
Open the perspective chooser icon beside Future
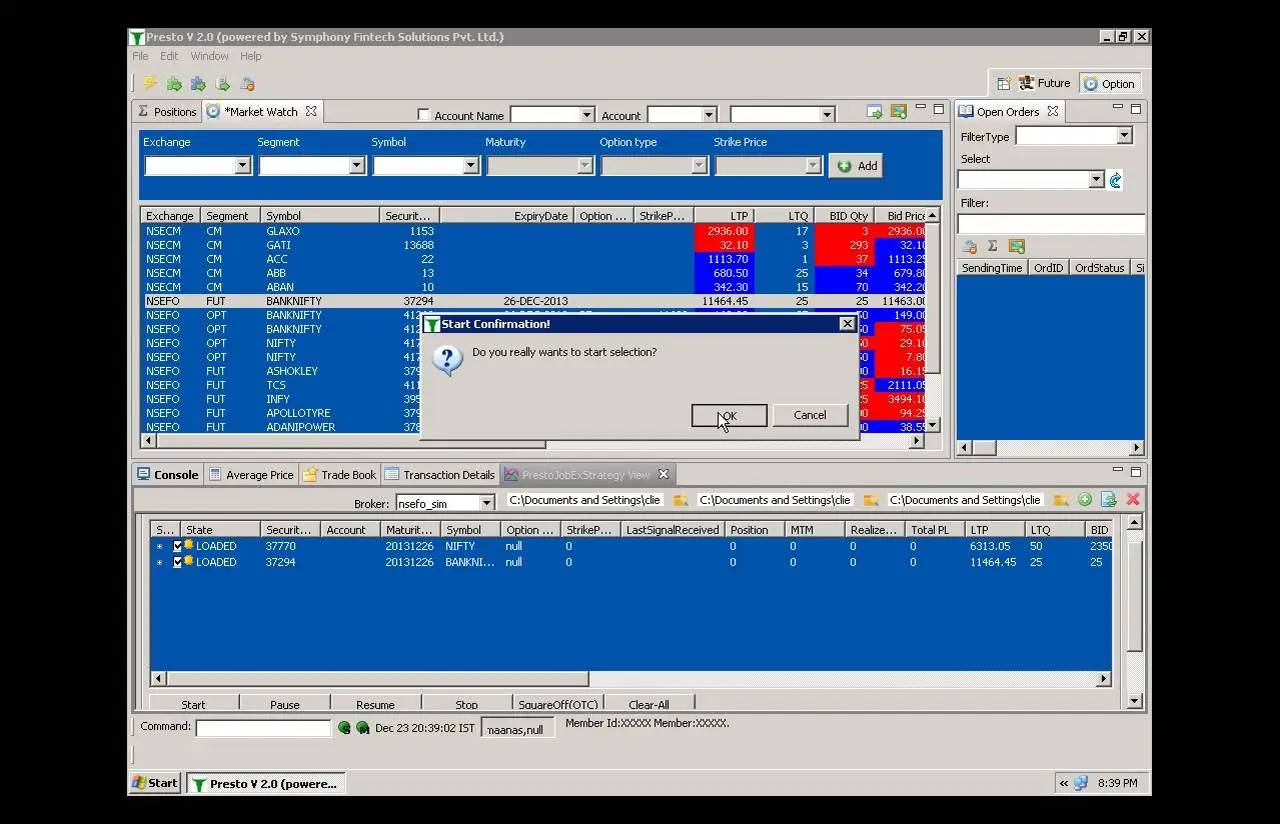tap(1003, 83)
